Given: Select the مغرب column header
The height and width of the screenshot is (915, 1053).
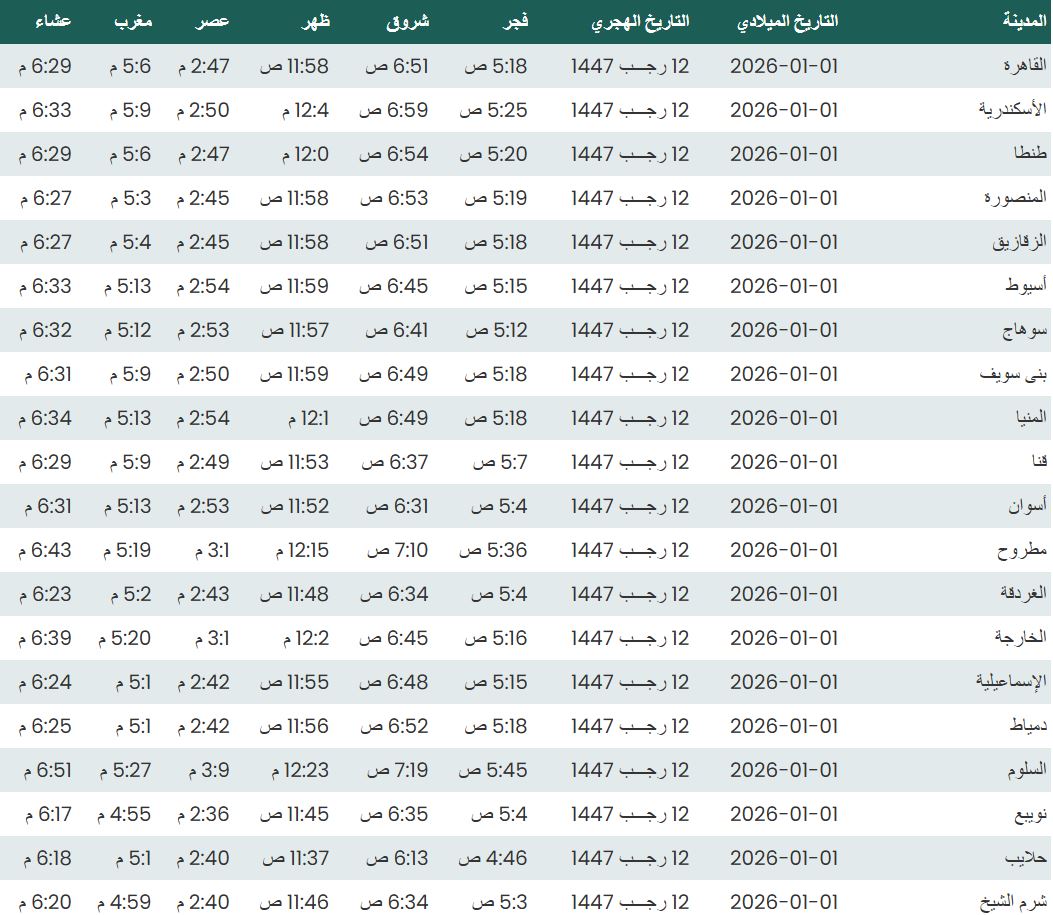Looking at the screenshot, I should click(132, 21).
